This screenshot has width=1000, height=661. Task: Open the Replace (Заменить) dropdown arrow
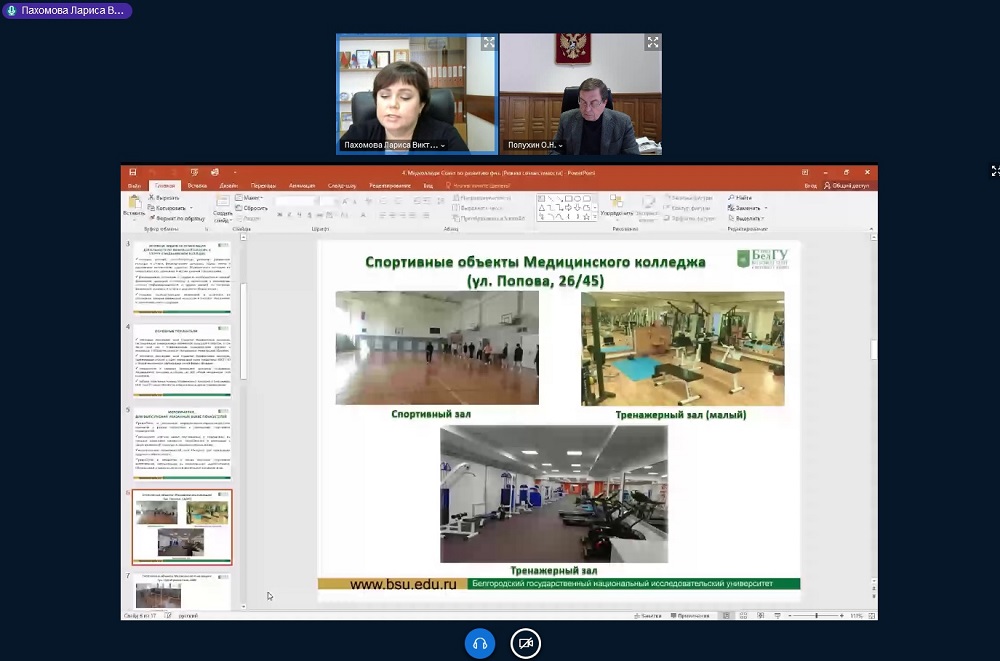765,208
